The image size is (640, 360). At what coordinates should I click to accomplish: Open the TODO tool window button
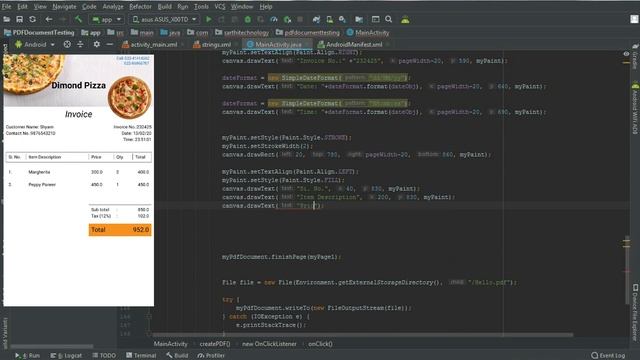coord(104,356)
